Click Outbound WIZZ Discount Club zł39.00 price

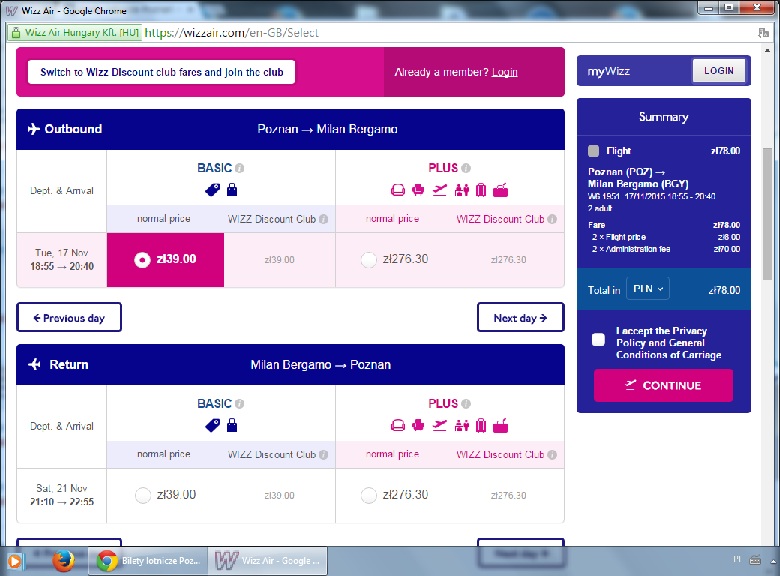click(x=280, y=260)
